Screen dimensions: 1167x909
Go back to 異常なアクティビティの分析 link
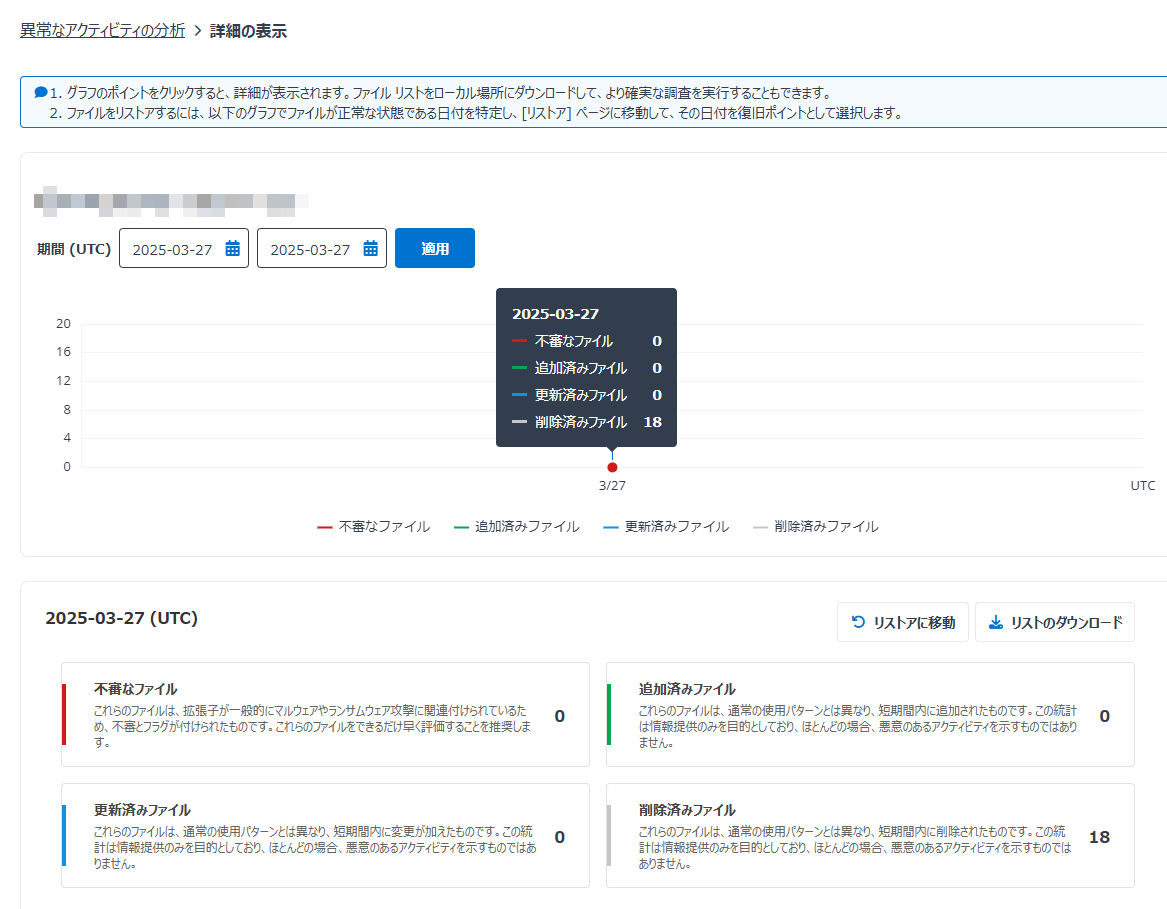(102, 31)
